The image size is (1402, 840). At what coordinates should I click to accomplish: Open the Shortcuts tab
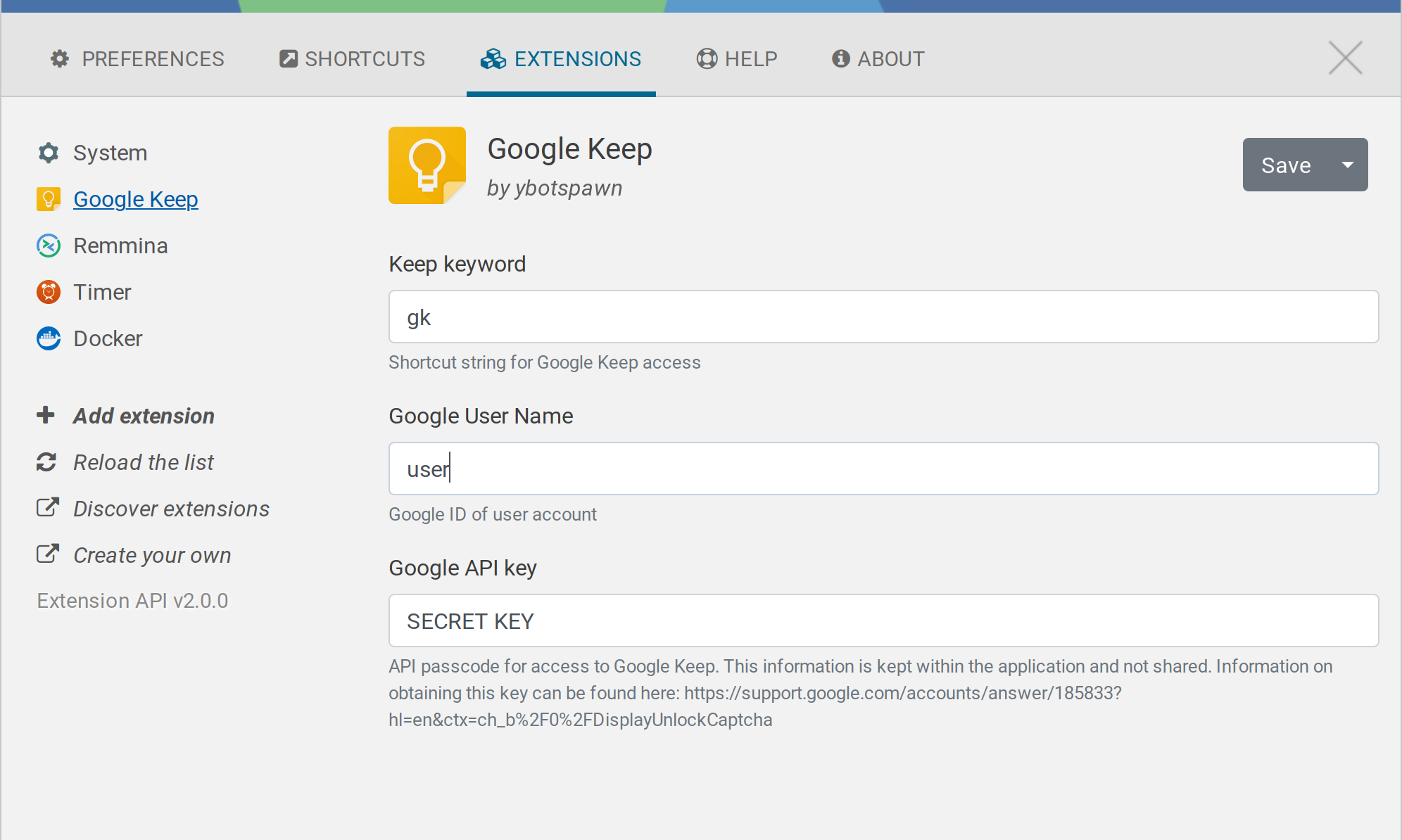pos(353,59)
